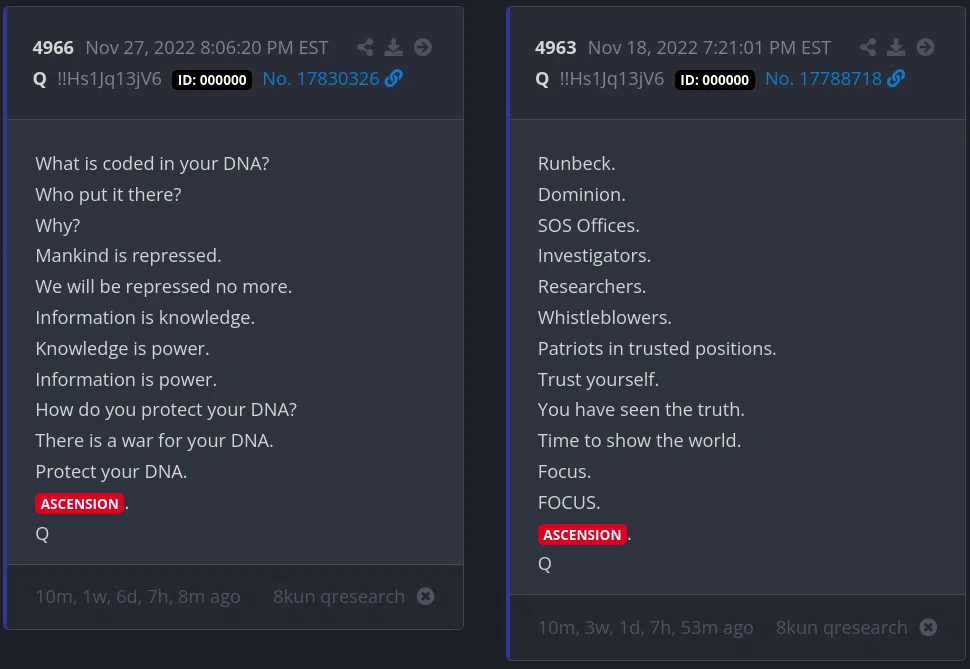Screen dimensions: 970x669
Task: Click chain link icon beside No. 17830326
Action: coord(393,78)
